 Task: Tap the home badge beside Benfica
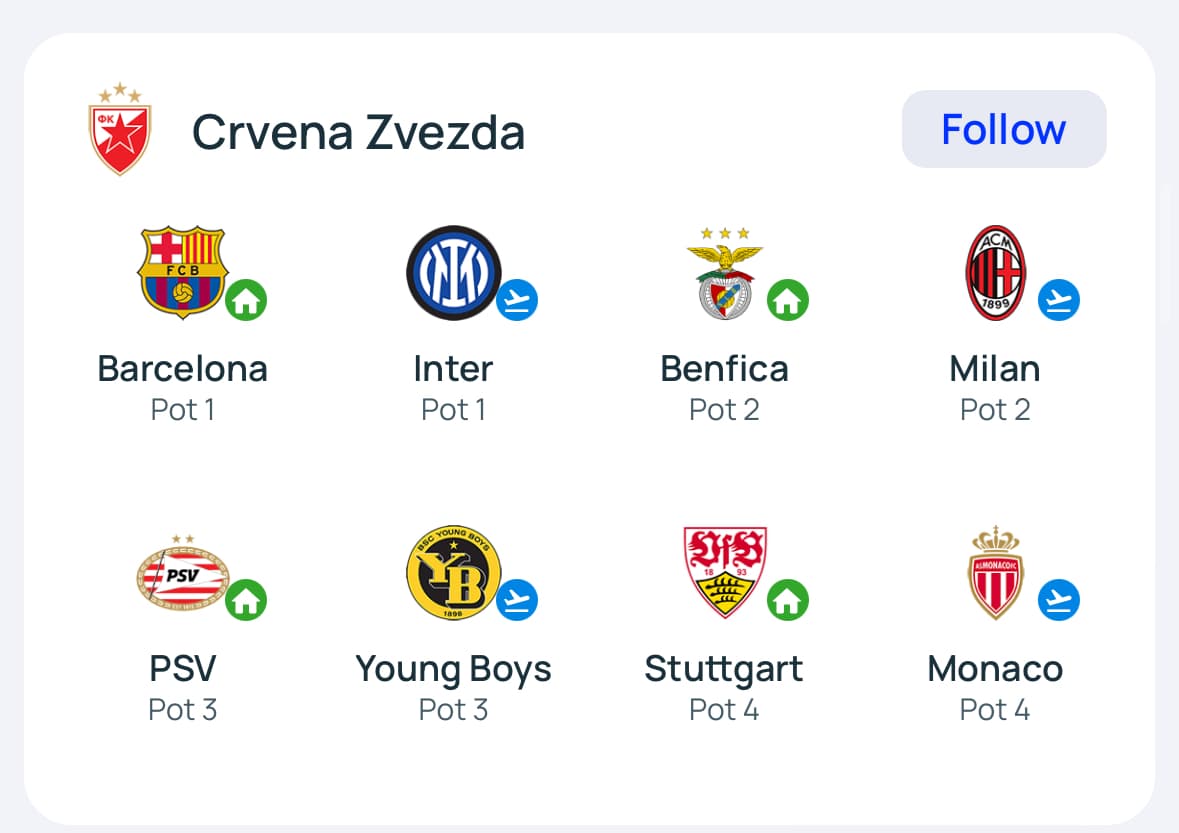788,300
